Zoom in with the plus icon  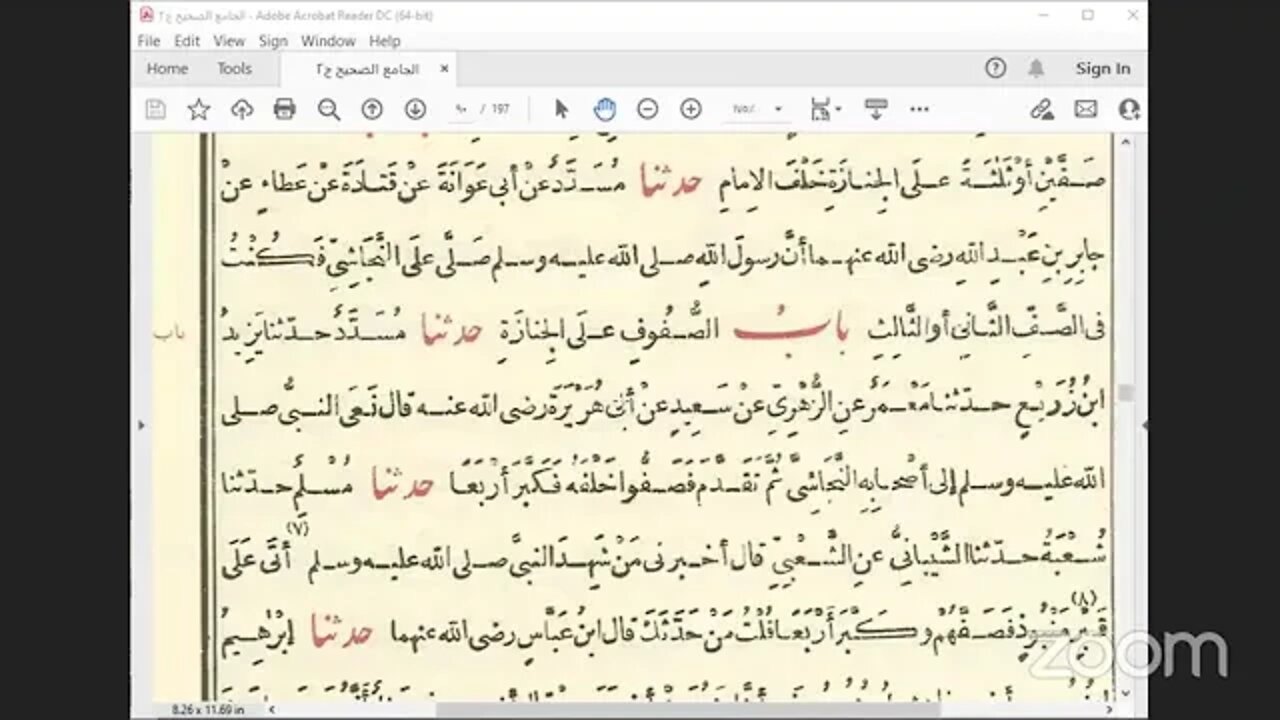coord(691,109)
